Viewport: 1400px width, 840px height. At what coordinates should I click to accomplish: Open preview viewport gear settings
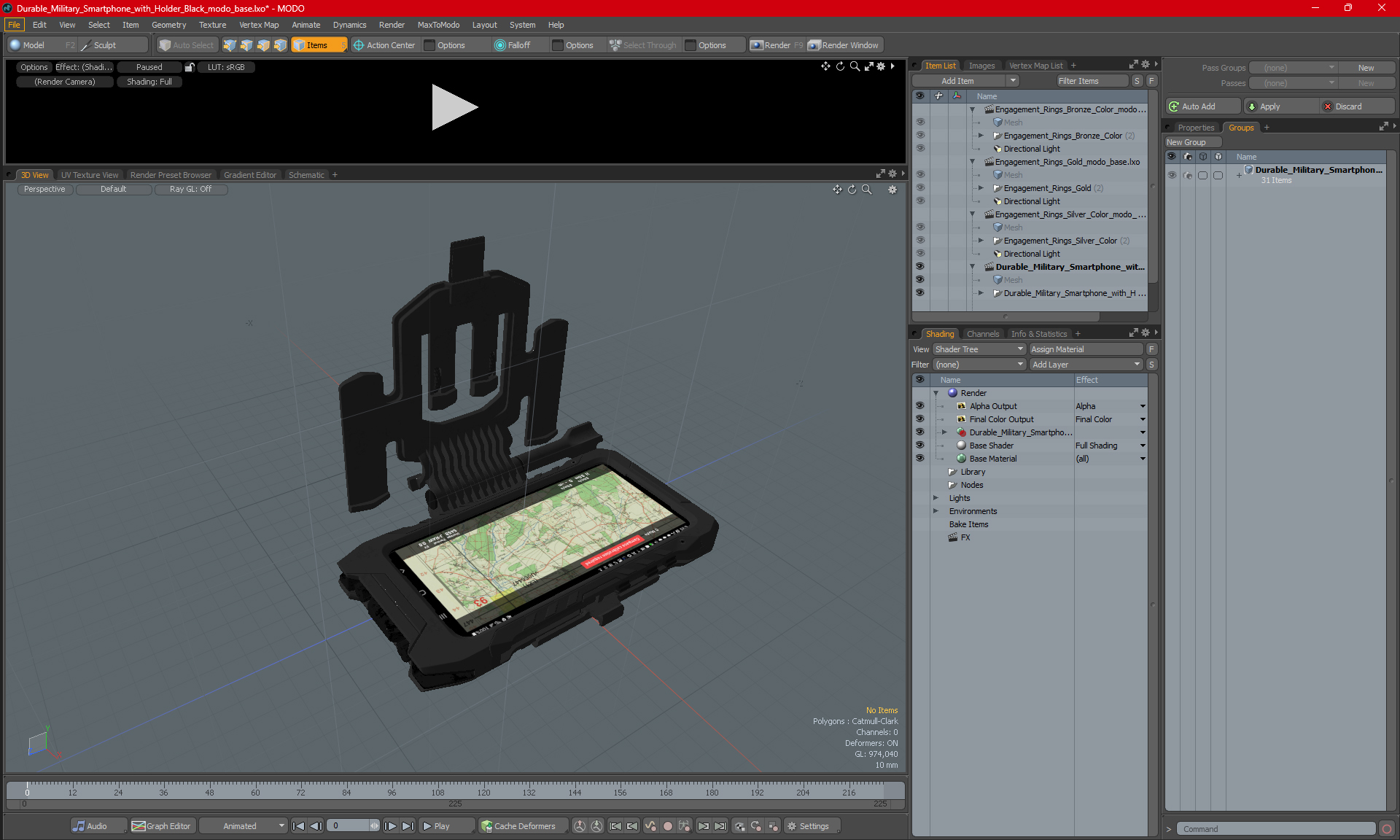(881, 66)
